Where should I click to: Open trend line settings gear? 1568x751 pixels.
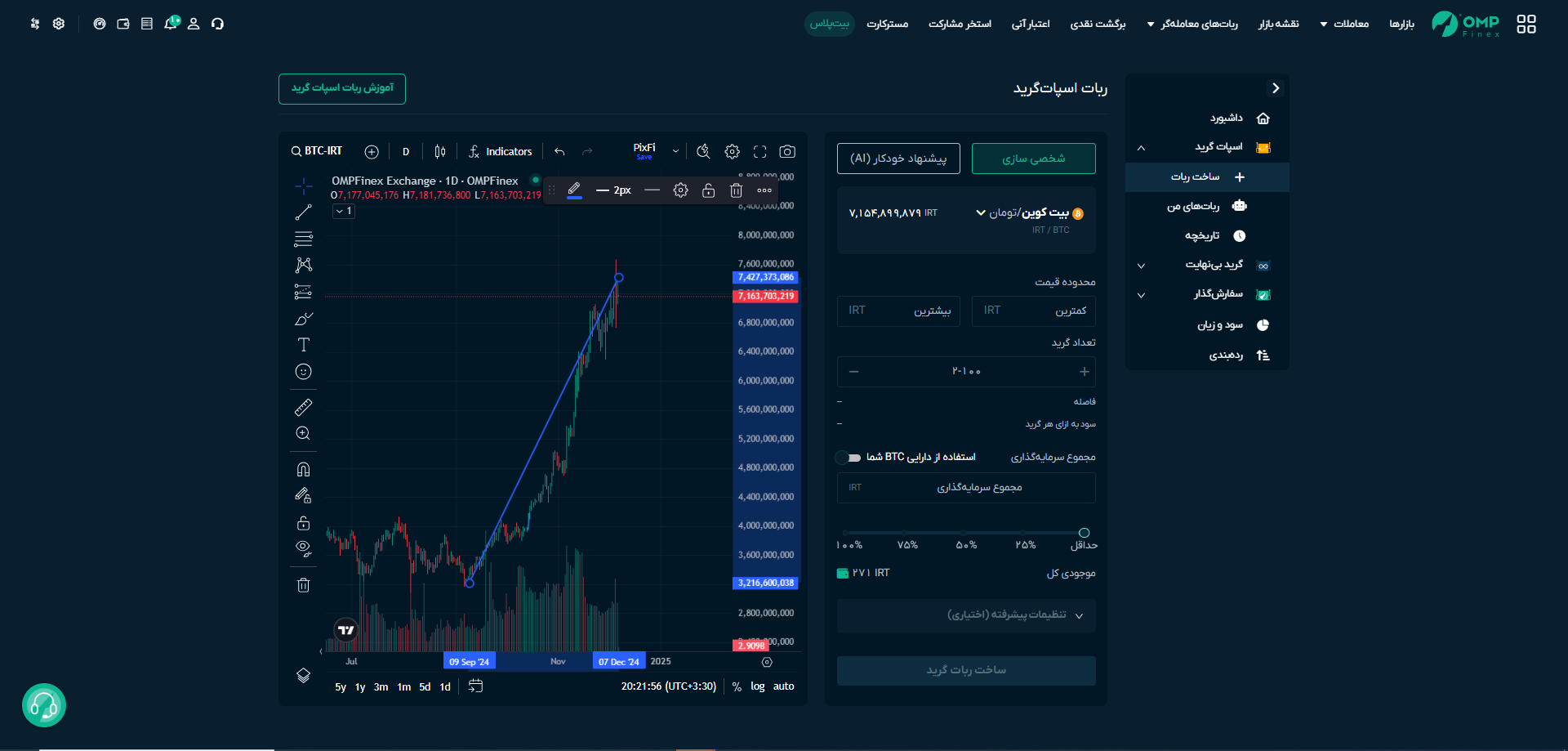680,190
